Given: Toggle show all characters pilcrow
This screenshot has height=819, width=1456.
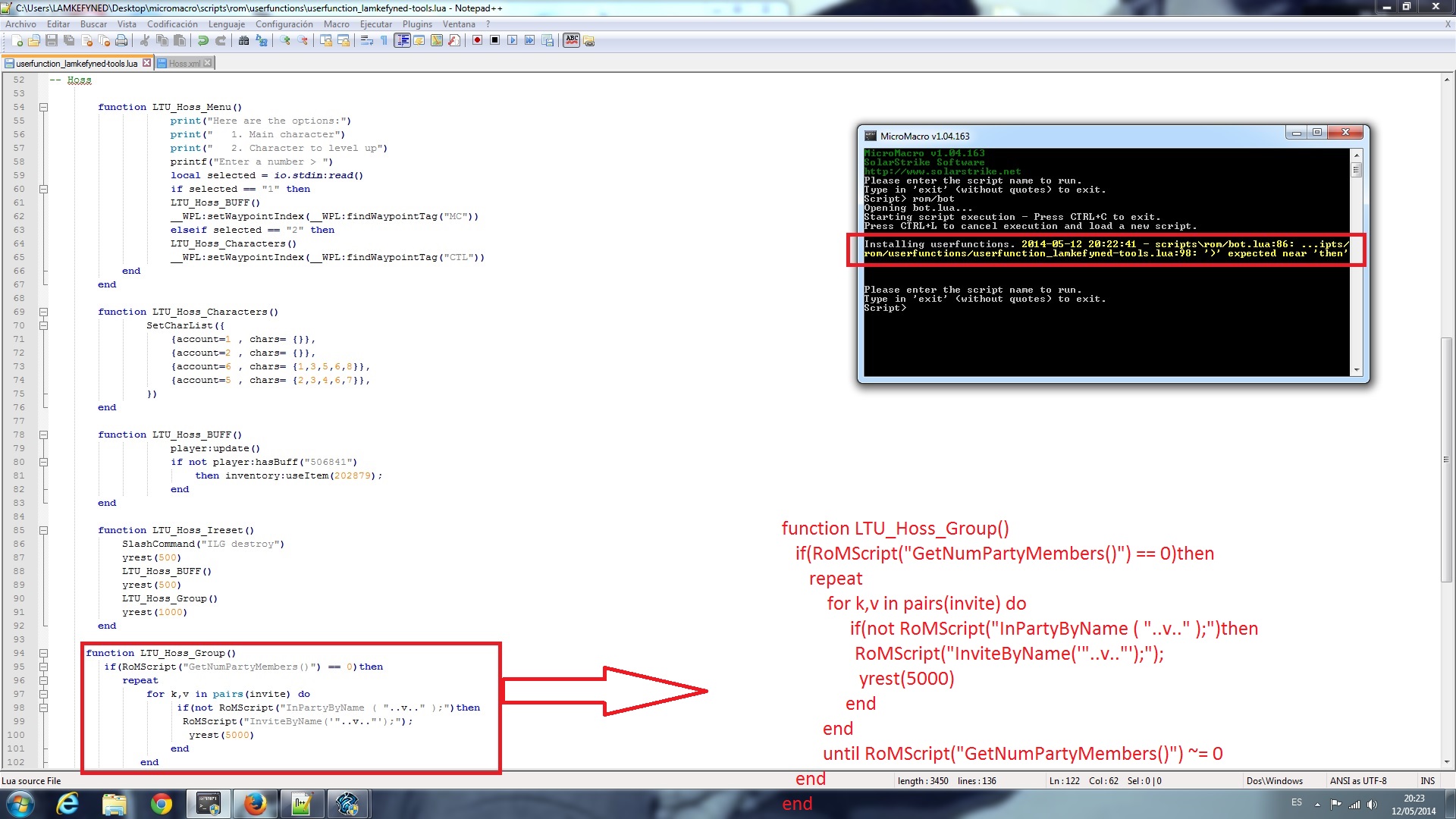Looking at the screenshot, I should (x=384, y=41).
